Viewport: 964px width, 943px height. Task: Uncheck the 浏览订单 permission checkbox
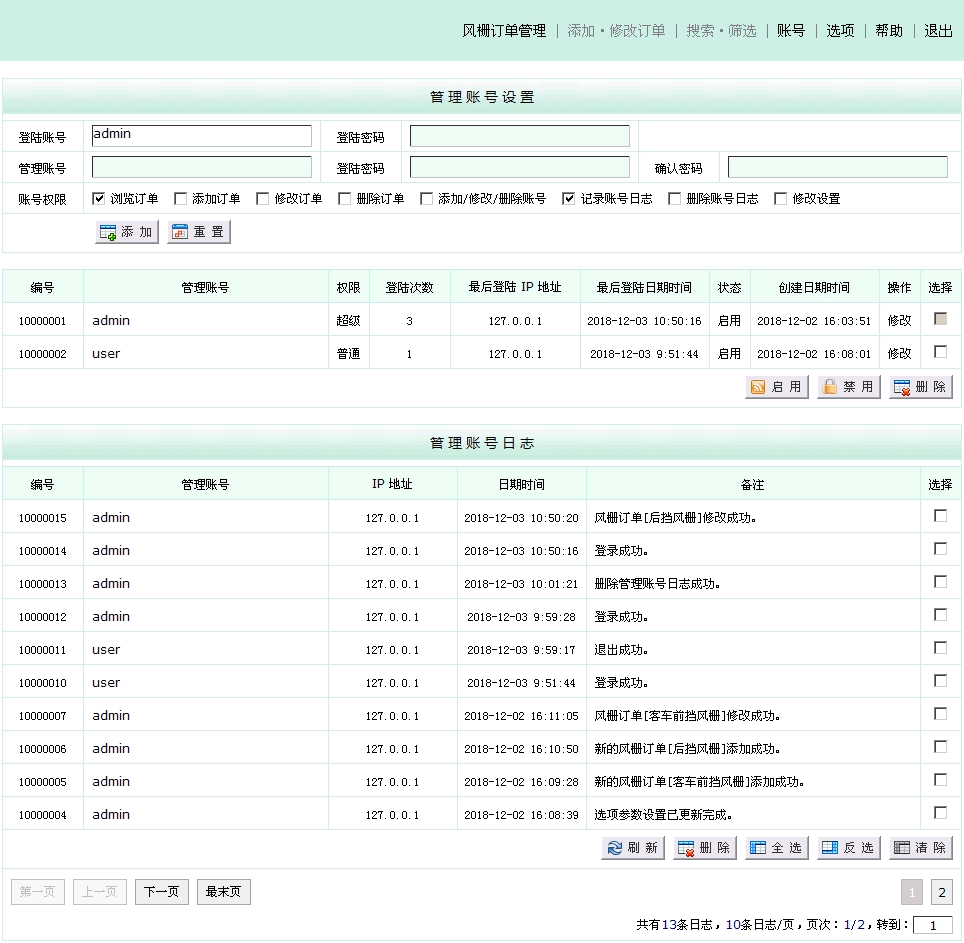click(x=98, y=198)
